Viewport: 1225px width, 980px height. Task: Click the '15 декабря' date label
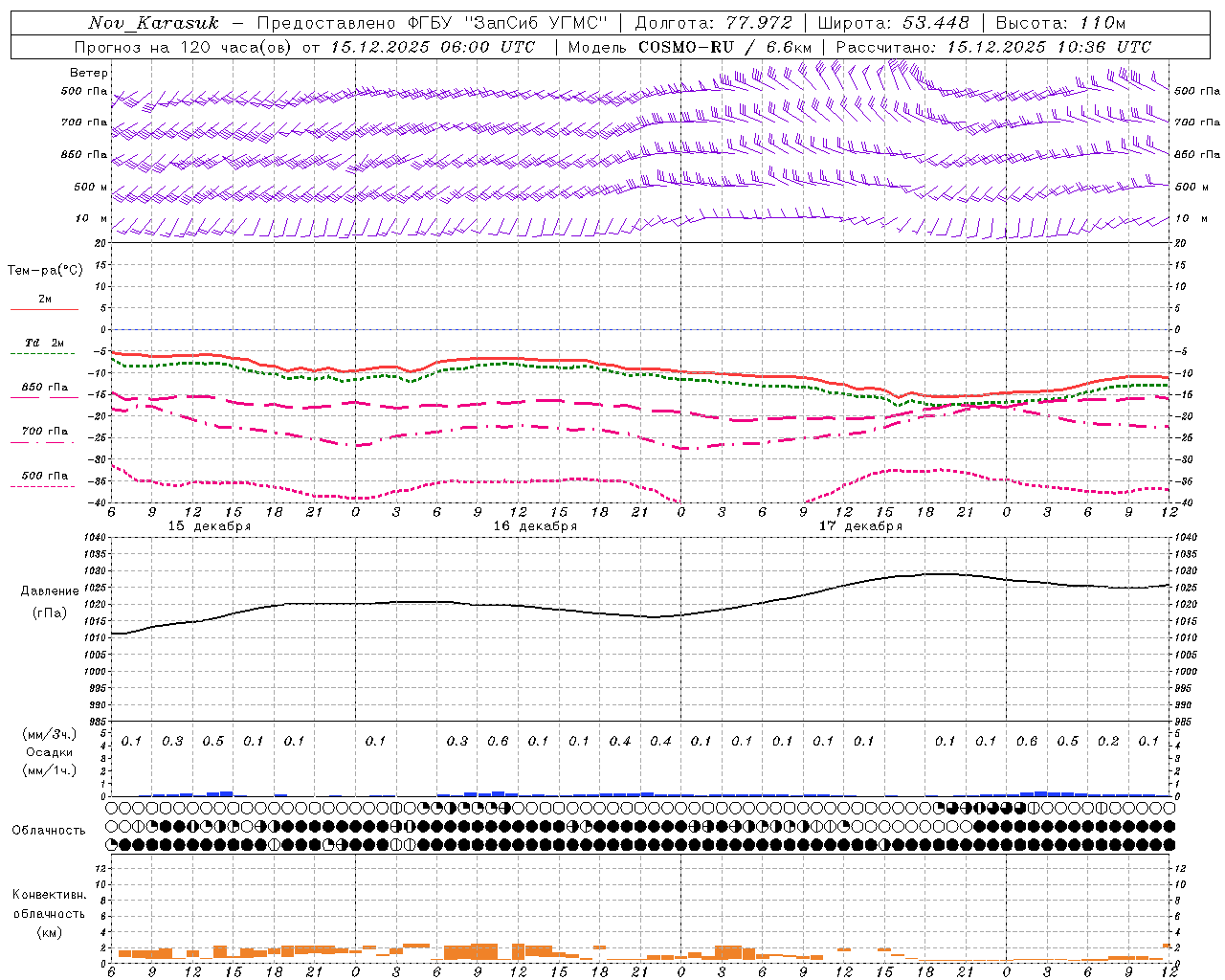click(210, 526)
